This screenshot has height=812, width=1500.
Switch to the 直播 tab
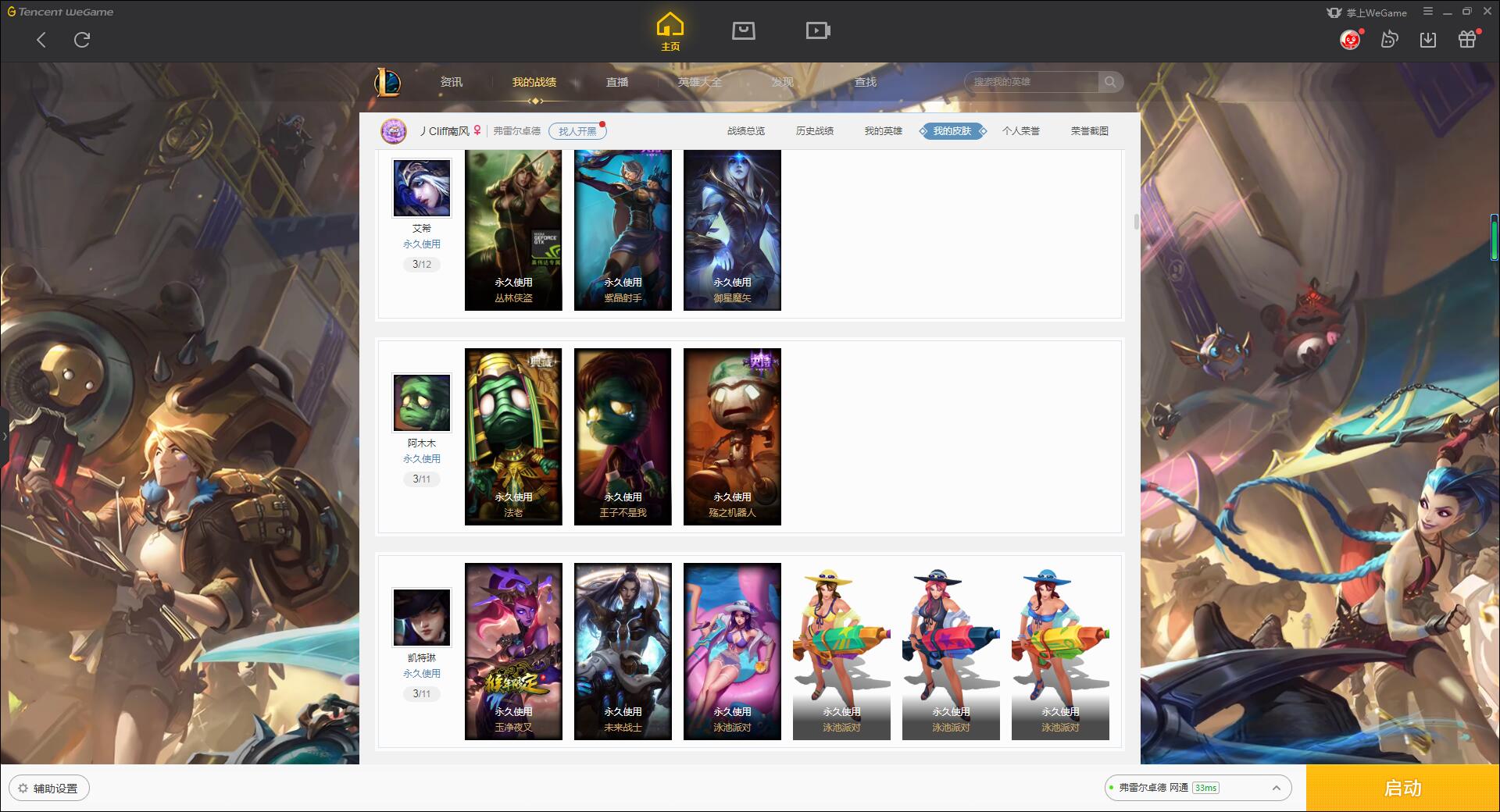tap(617, 82)
